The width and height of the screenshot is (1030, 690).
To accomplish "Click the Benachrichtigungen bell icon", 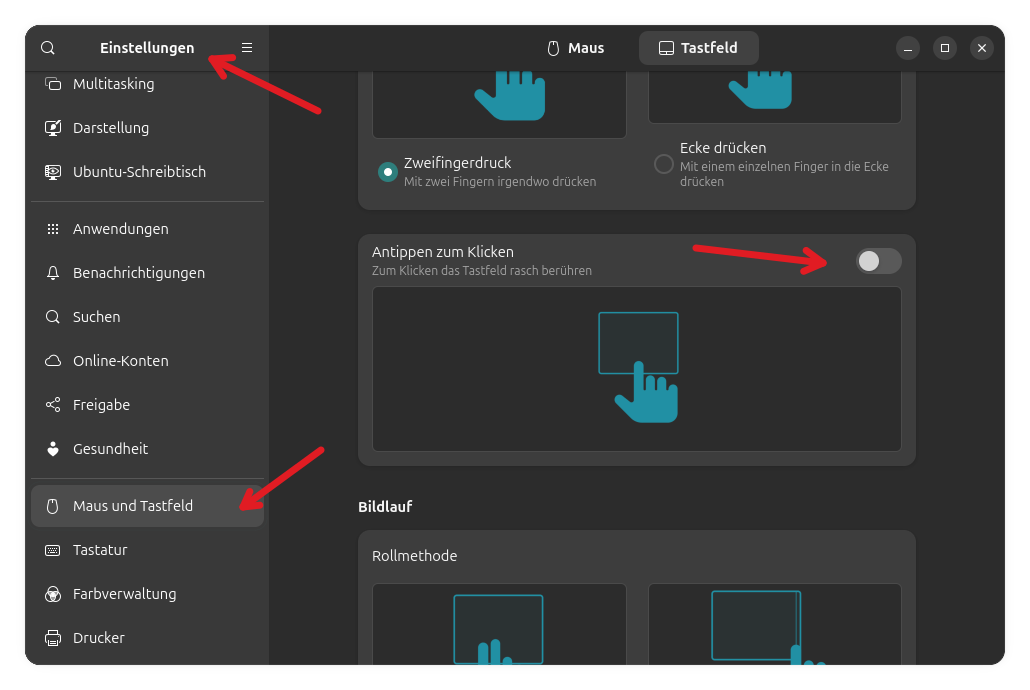I will tap(53, 273).
